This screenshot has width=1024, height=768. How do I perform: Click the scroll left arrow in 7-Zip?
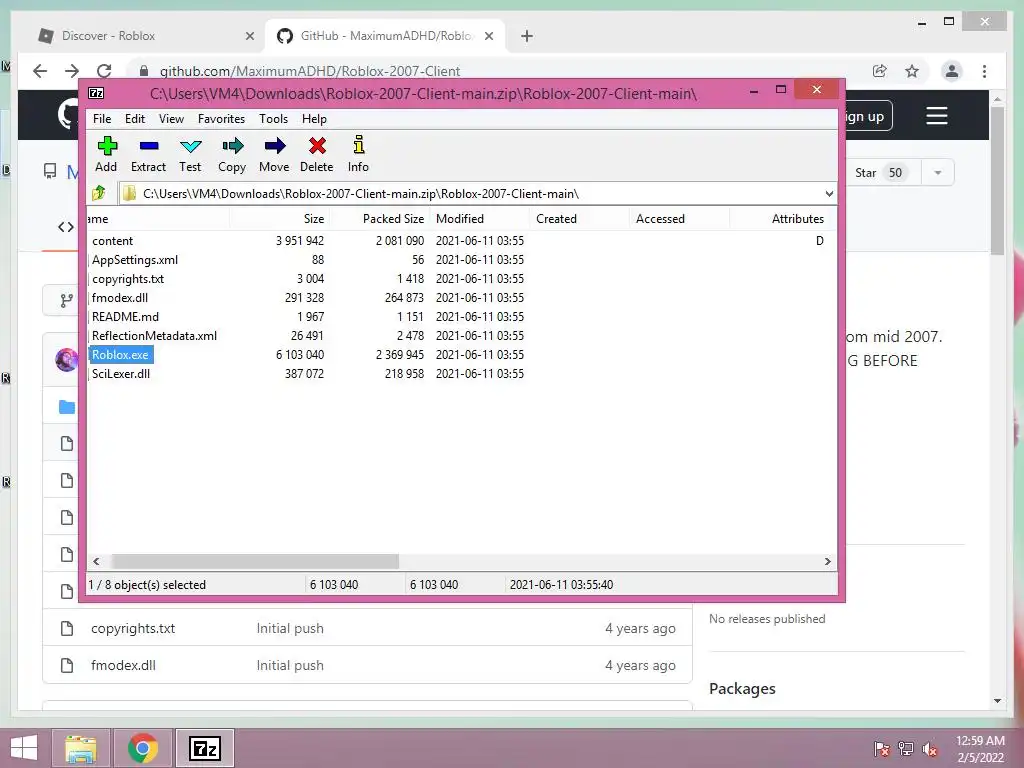pos(97,562)
